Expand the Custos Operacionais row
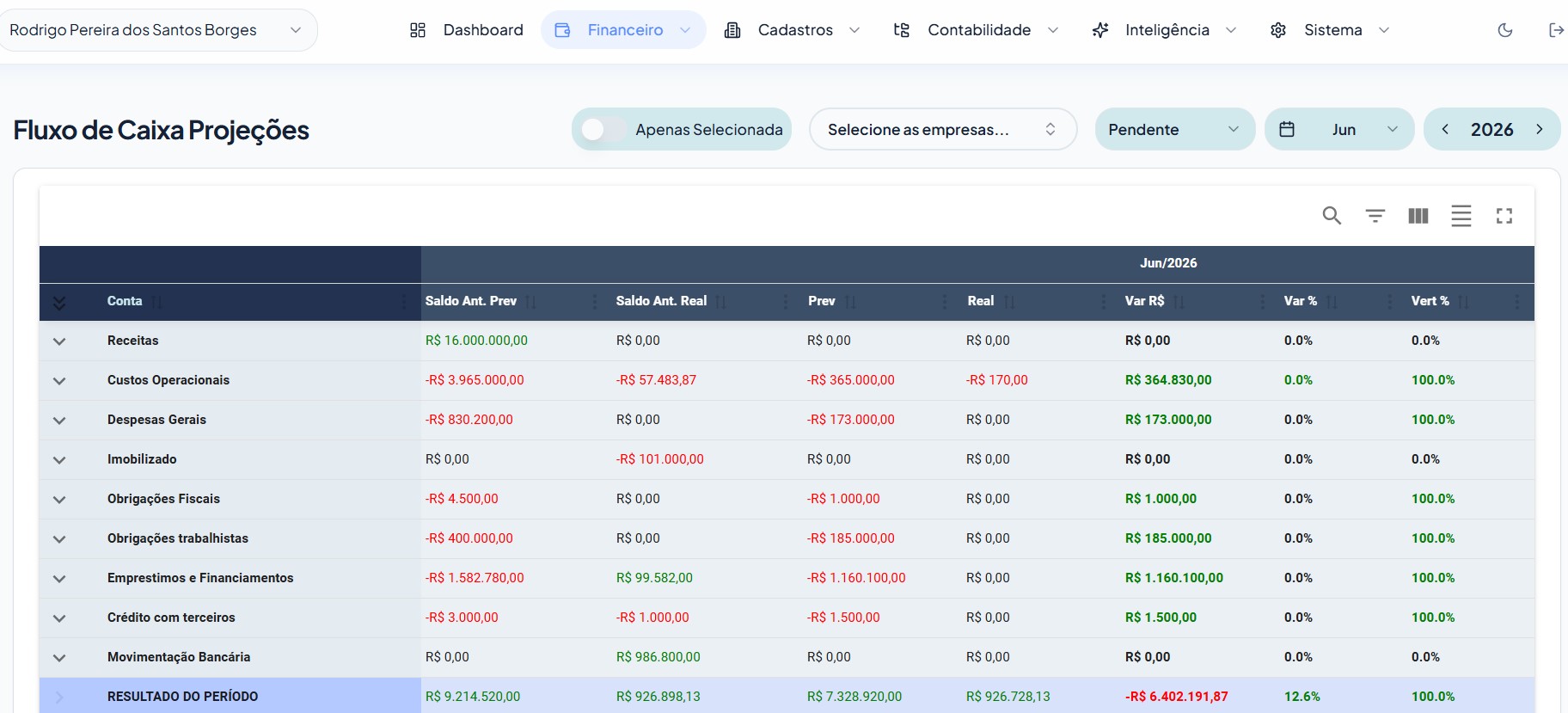This screenshot has height=713, width=1568. pos(59,381)
